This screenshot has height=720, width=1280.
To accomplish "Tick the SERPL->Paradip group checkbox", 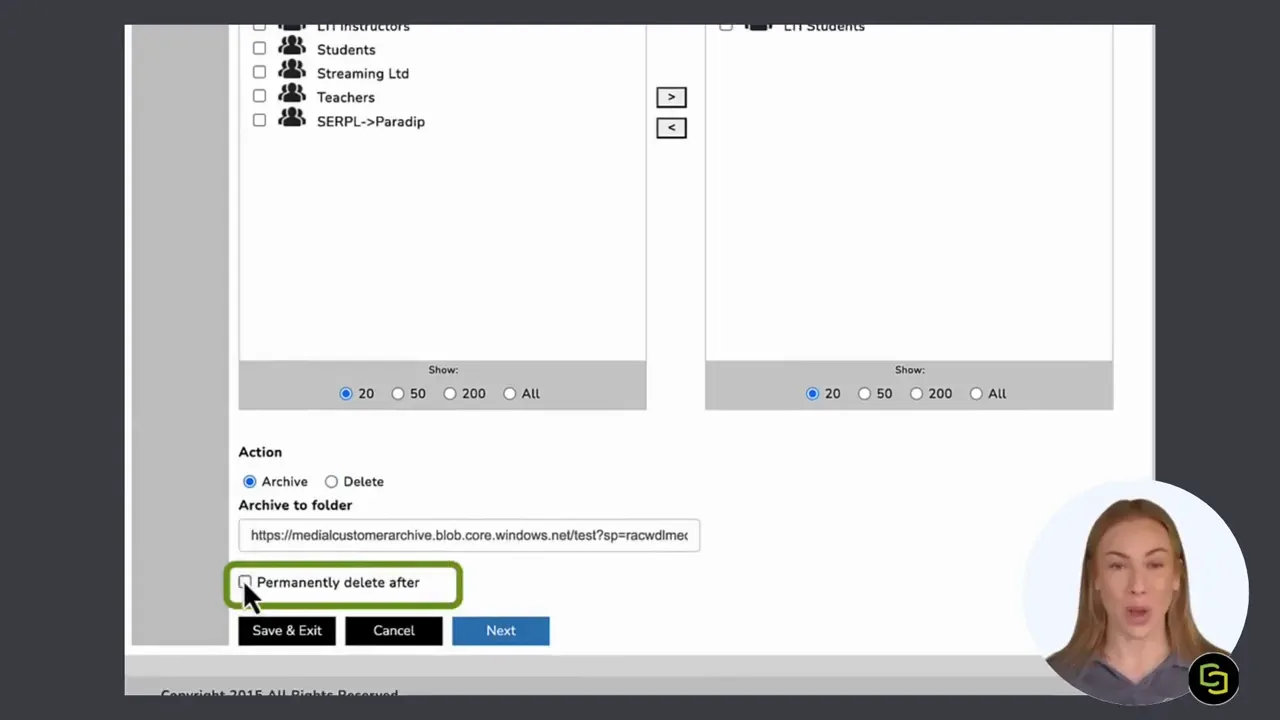I will click(x=259, y=120).
